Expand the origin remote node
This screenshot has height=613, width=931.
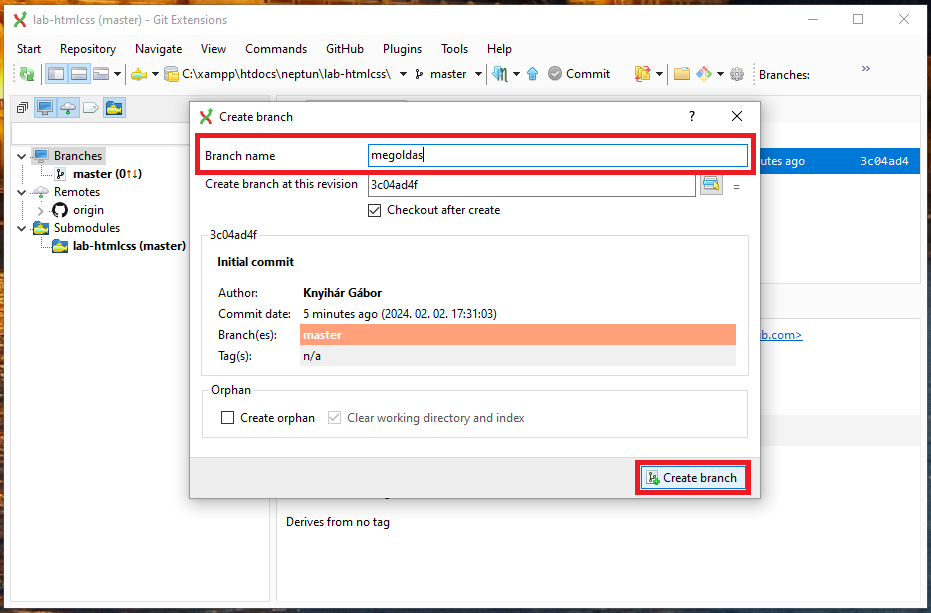pyautogui.click(x=40, y=210)
